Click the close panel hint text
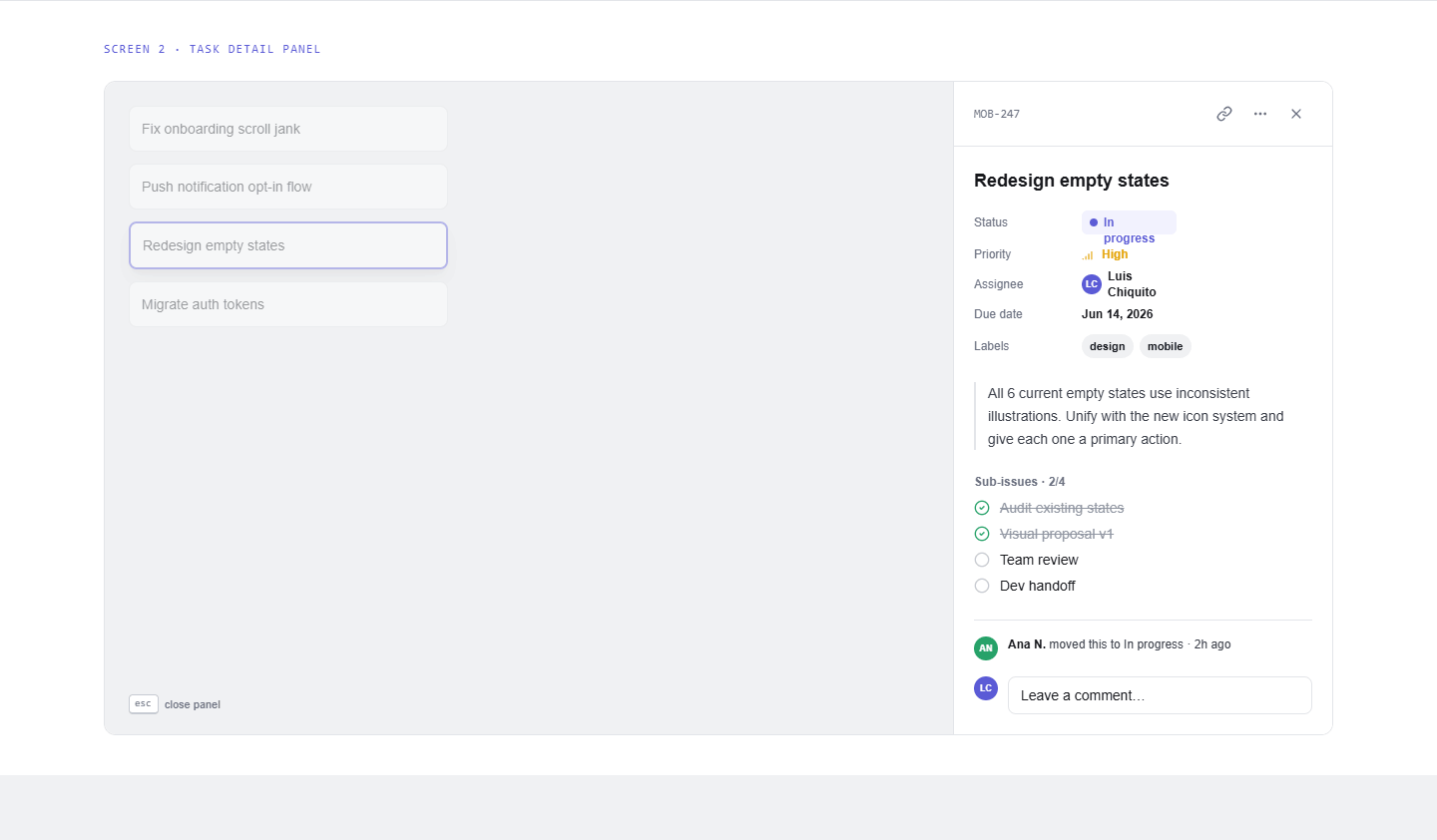The width and height of the screenshot is (1437, 840). coord(193,704)
